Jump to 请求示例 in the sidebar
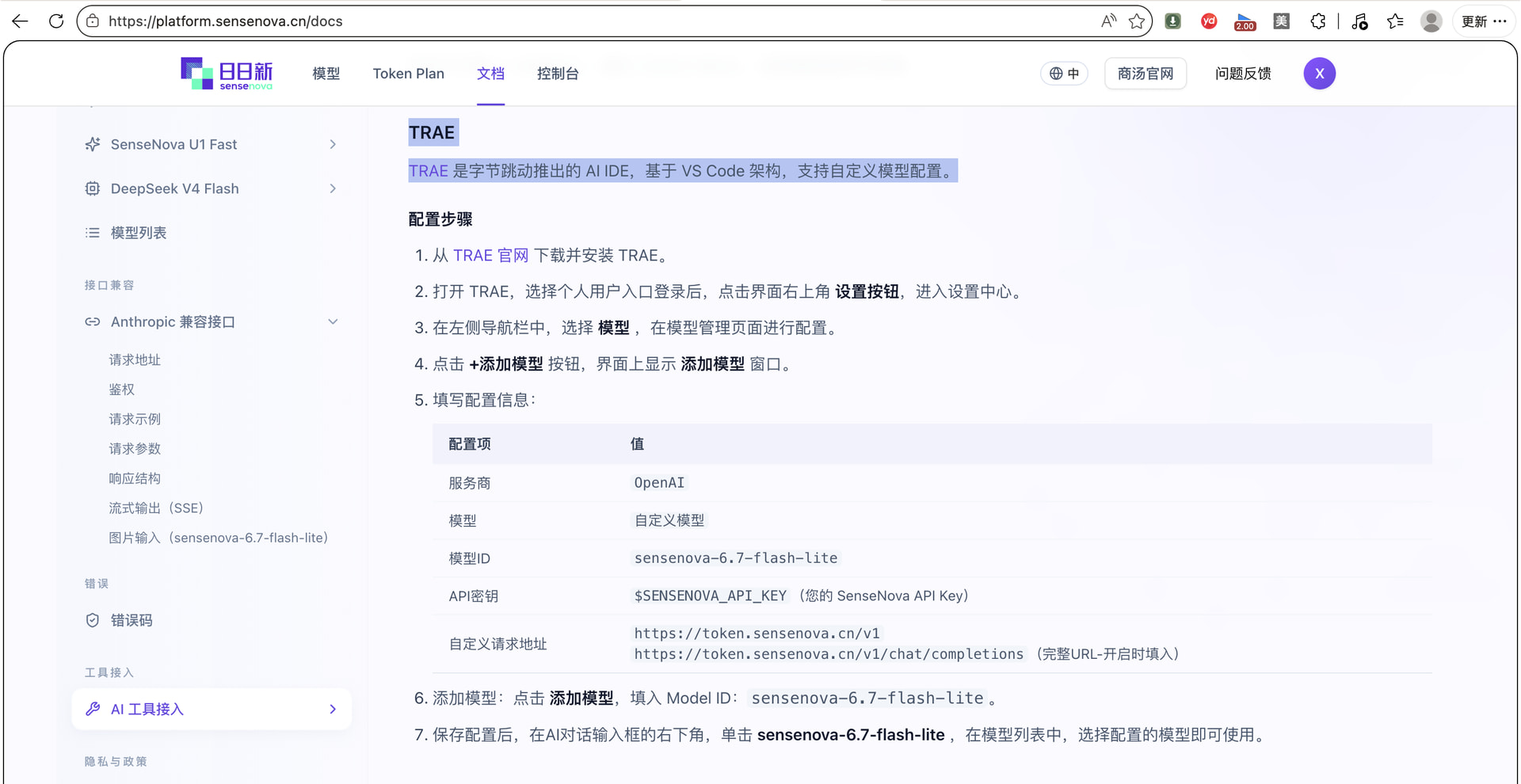The width and height of the screenshot is (1521, 784). point(135,419)
